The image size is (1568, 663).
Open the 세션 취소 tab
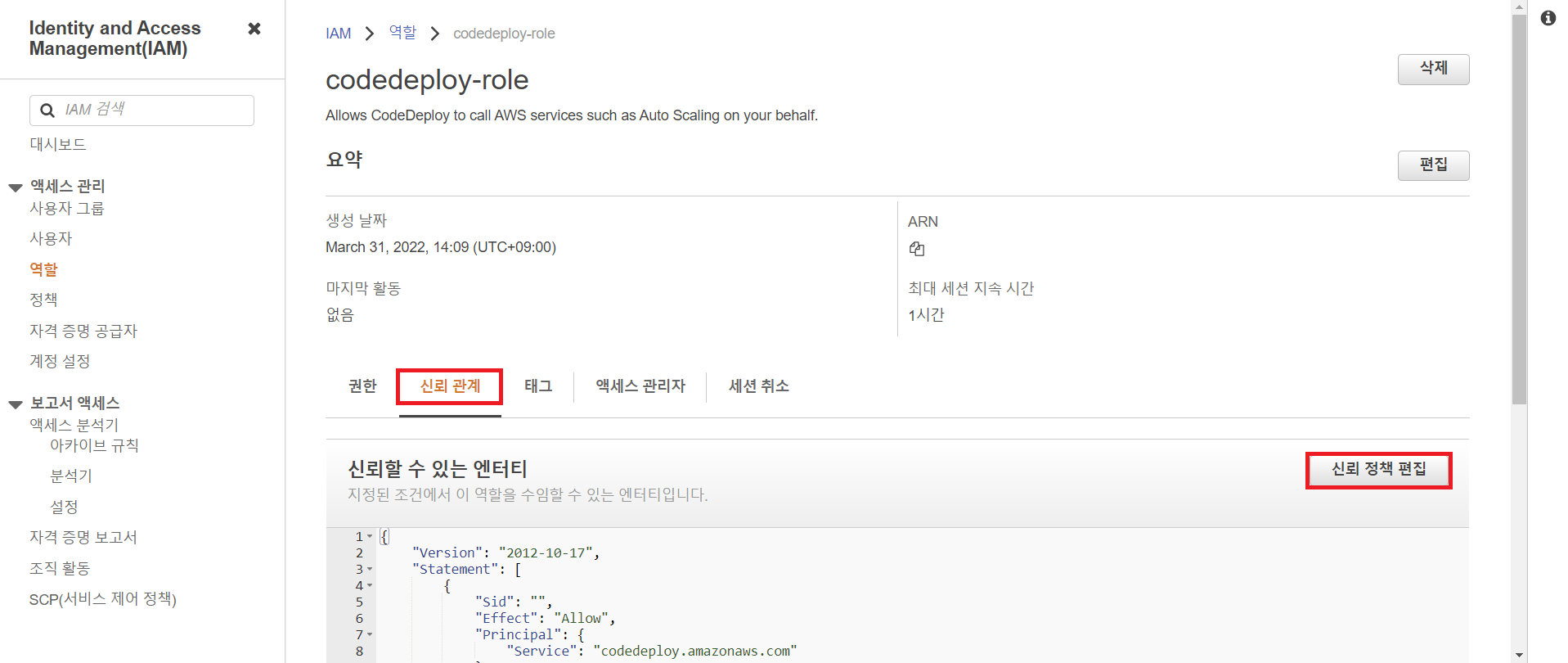point(759,386)
